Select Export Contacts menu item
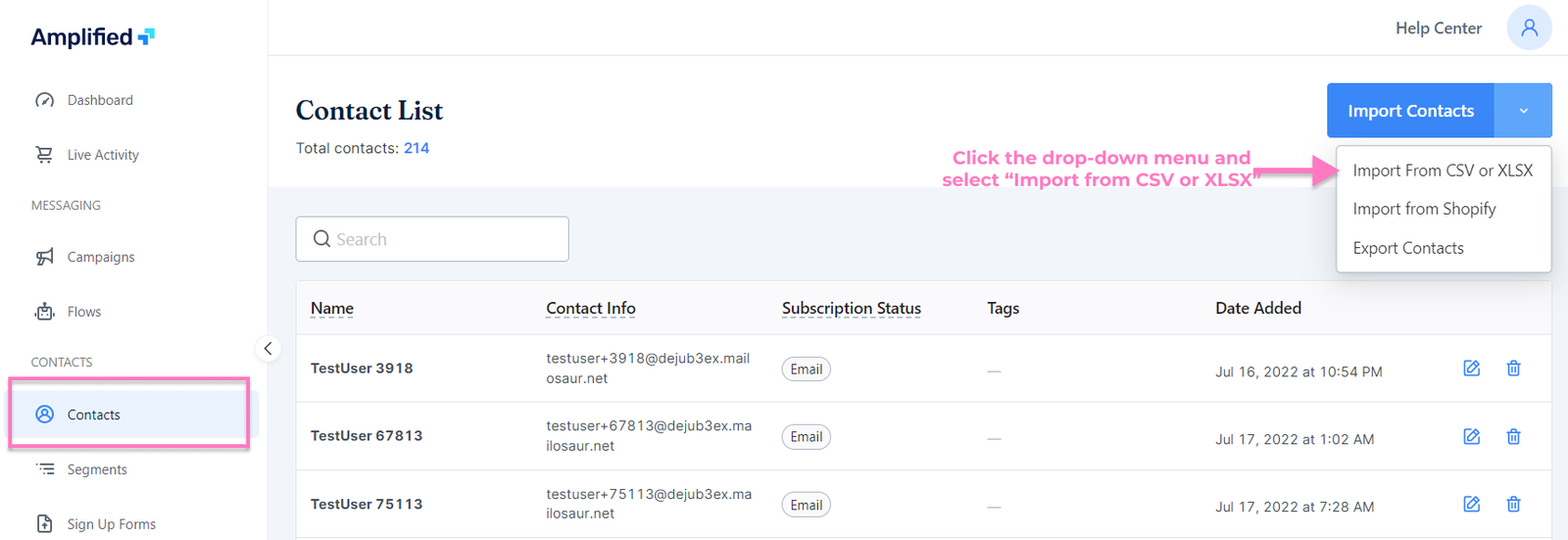Screen dimensions: 1568x540 click(1408, 248)
